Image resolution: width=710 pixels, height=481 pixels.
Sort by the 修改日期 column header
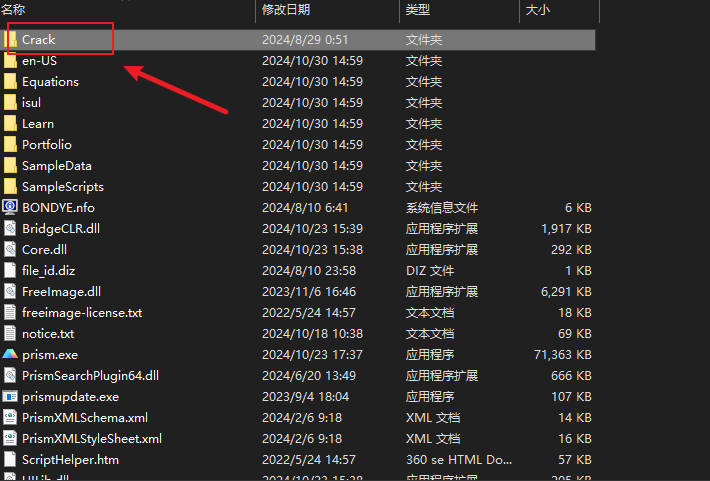tap(286, 9)
